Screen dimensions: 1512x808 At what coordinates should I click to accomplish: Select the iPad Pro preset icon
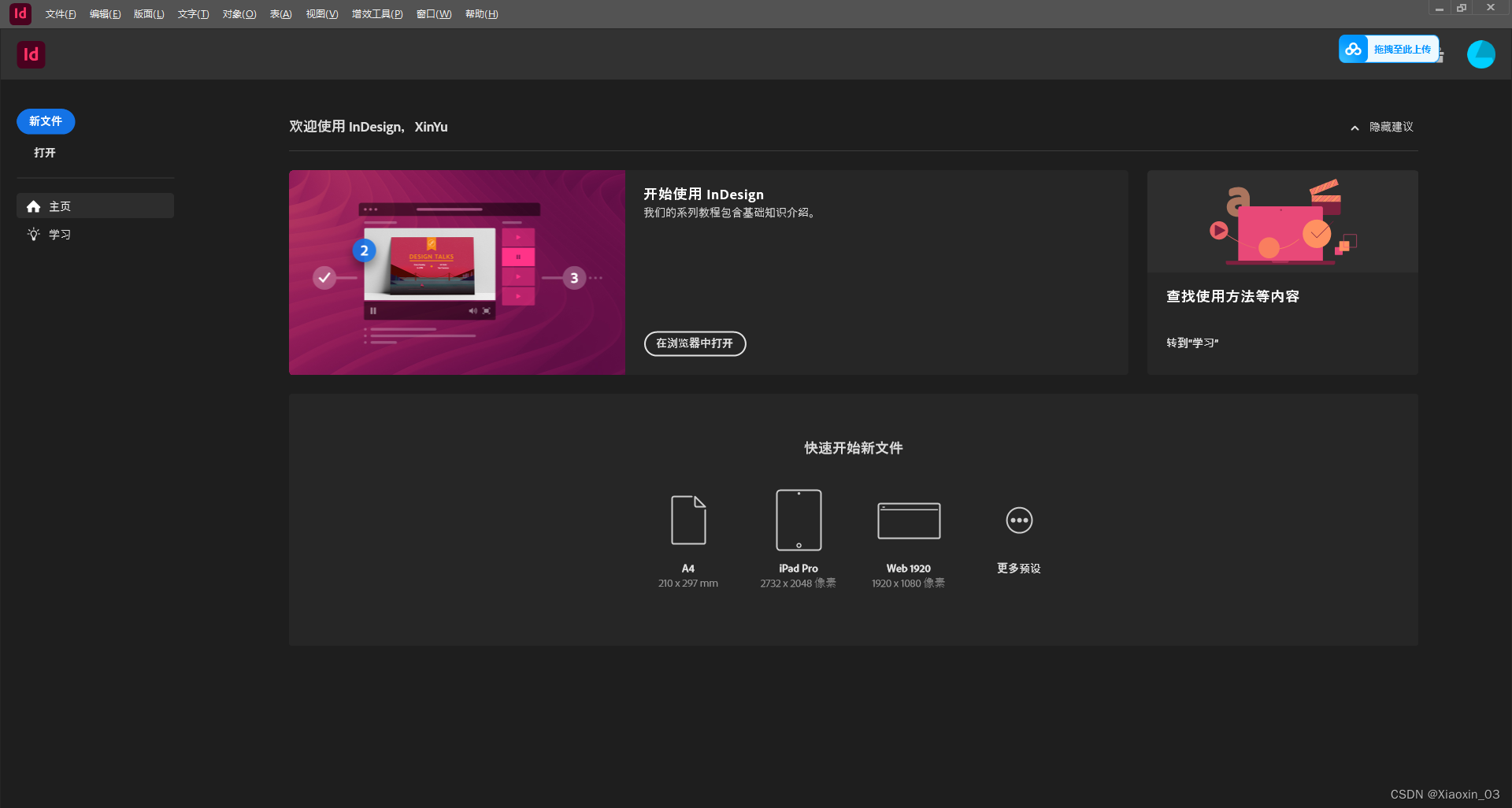click(799, 520)
